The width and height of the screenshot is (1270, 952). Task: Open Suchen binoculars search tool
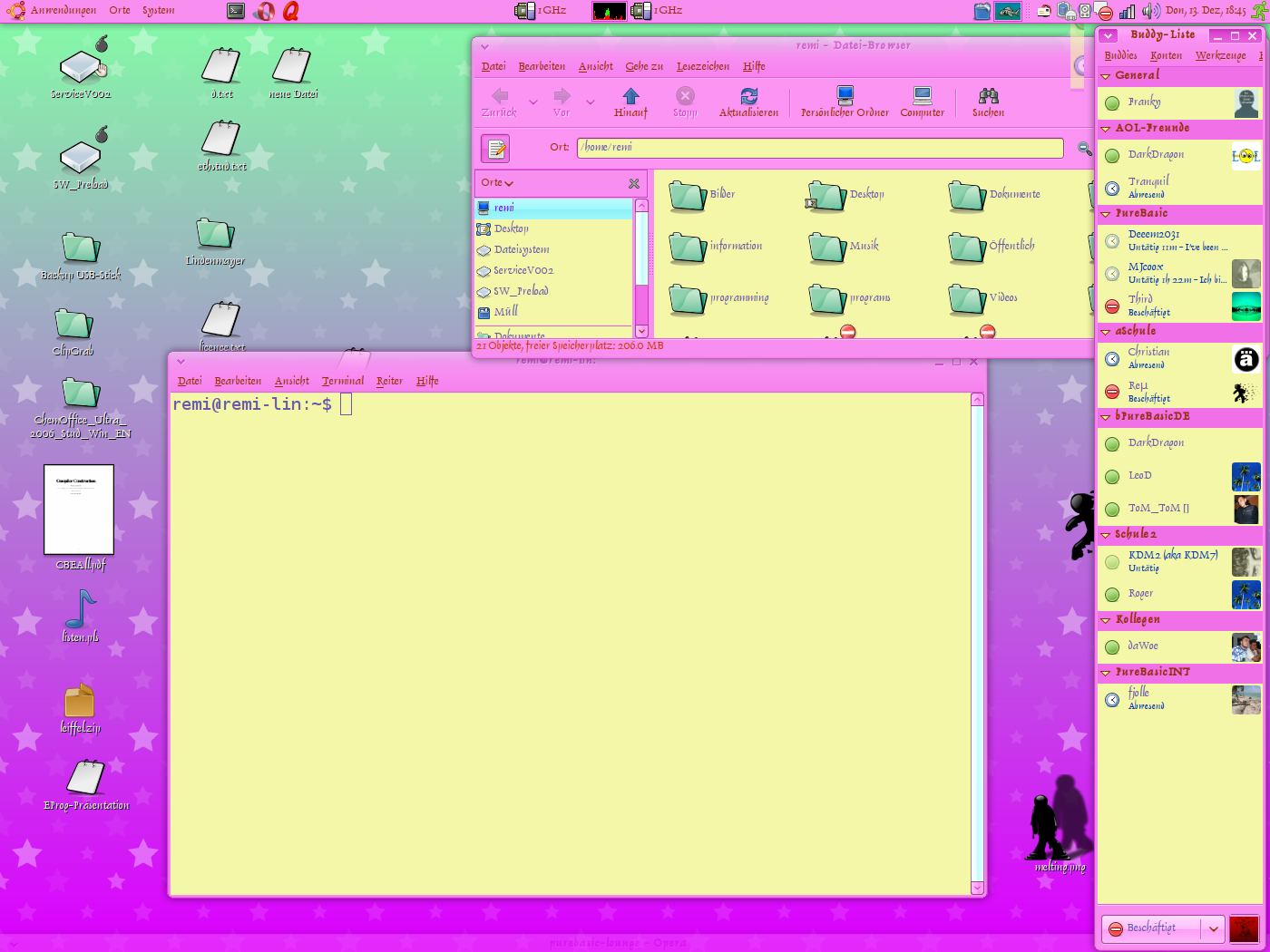pyautogui.click(x=988, y=97)
